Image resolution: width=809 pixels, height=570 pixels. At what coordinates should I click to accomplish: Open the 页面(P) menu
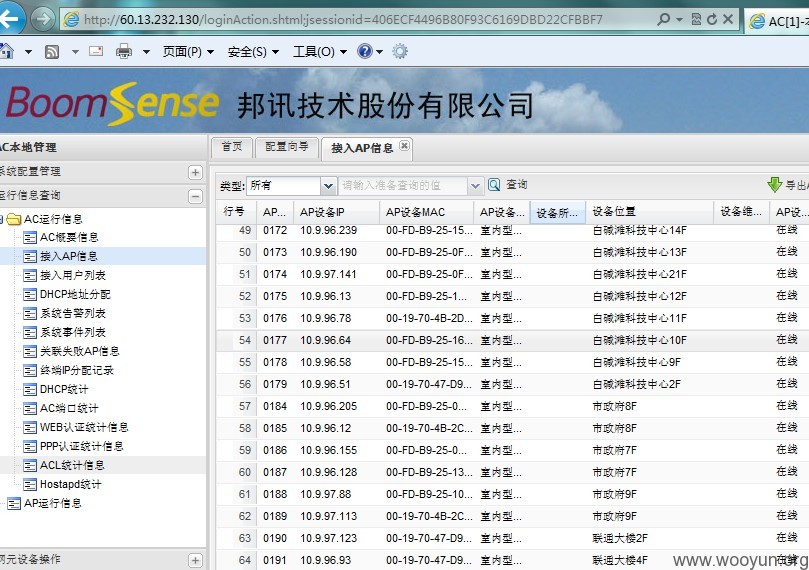pos(188,52)
